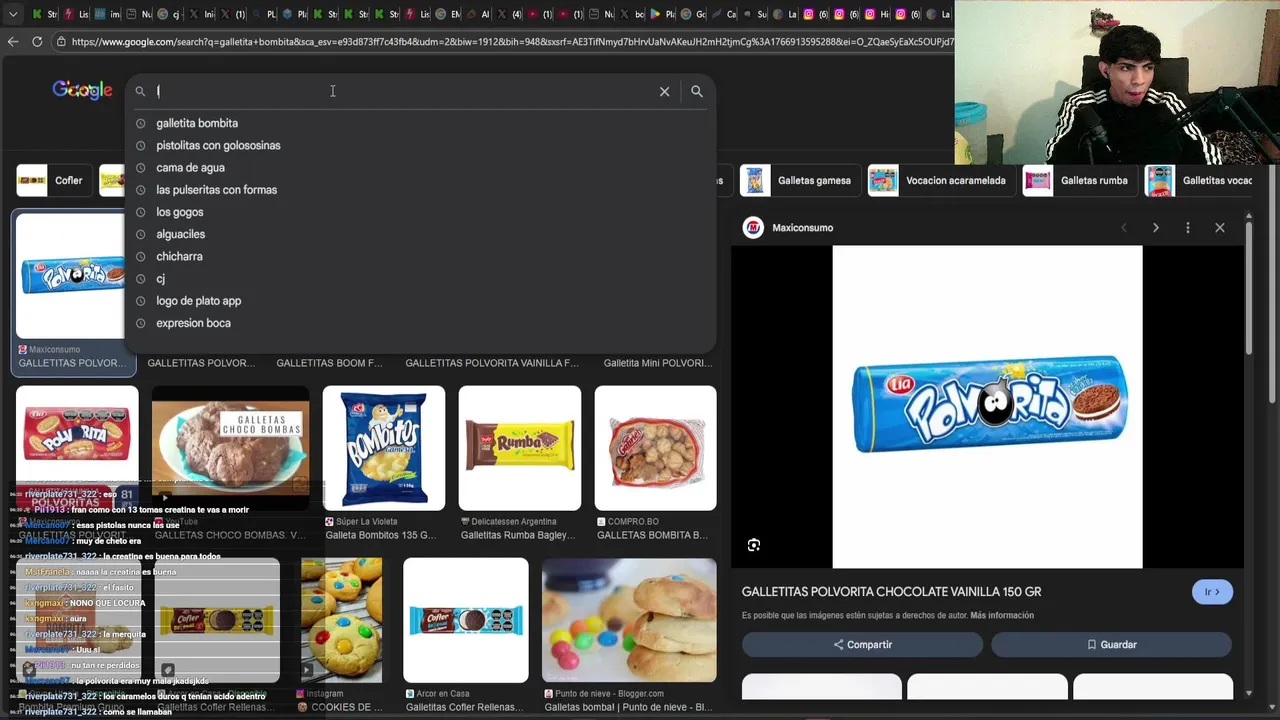Screen dimensions: 1280x720
Task: Open the Bombitos bag thumbnail
Action: [x=384, y=448]
